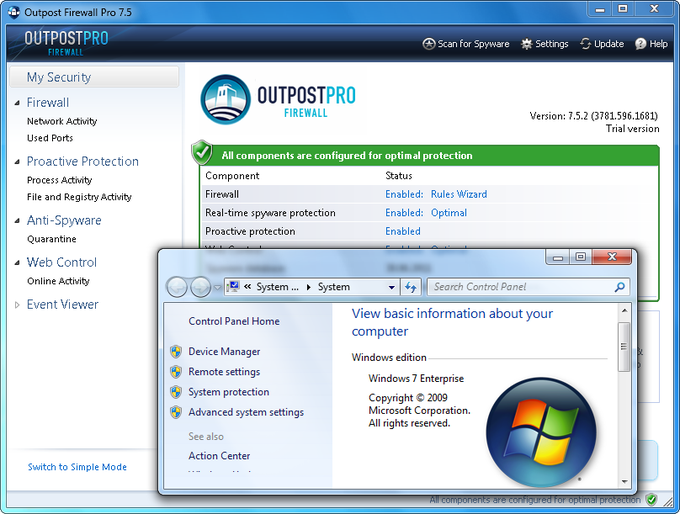Viewport: 680px width, 514px height.
Task: Click Proactive protection Enabled link
Action: coord(403,232)
